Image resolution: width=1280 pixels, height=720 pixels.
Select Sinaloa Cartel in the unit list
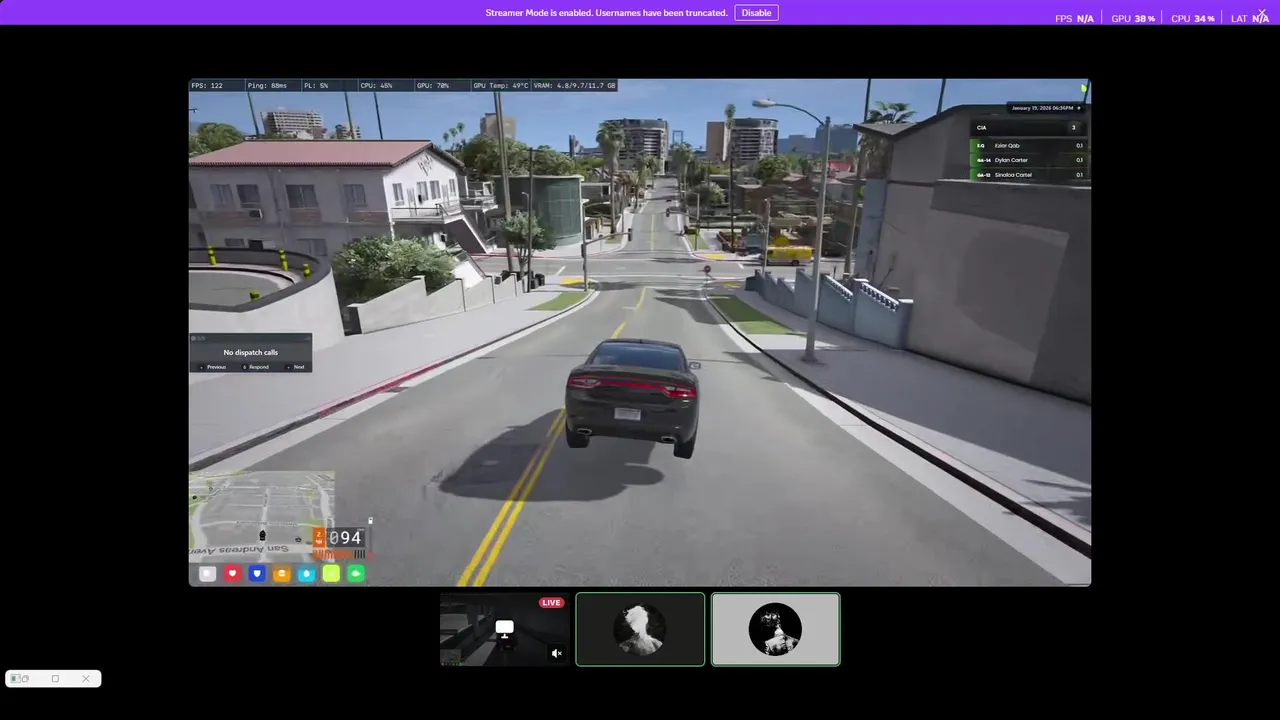pyautogui.click(x=1030, y=174)
